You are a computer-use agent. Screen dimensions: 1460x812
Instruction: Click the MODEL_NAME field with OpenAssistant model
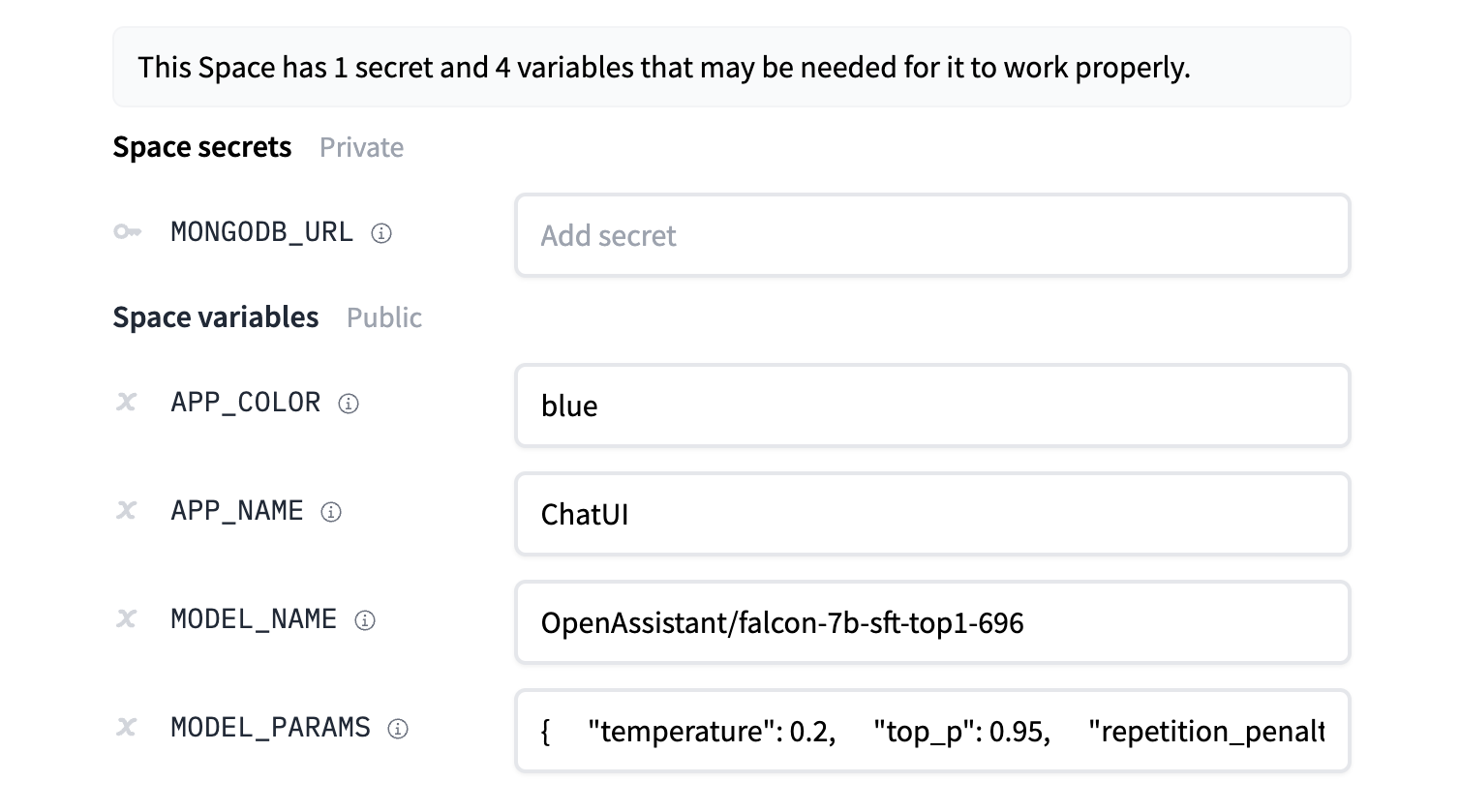[931, 622]
